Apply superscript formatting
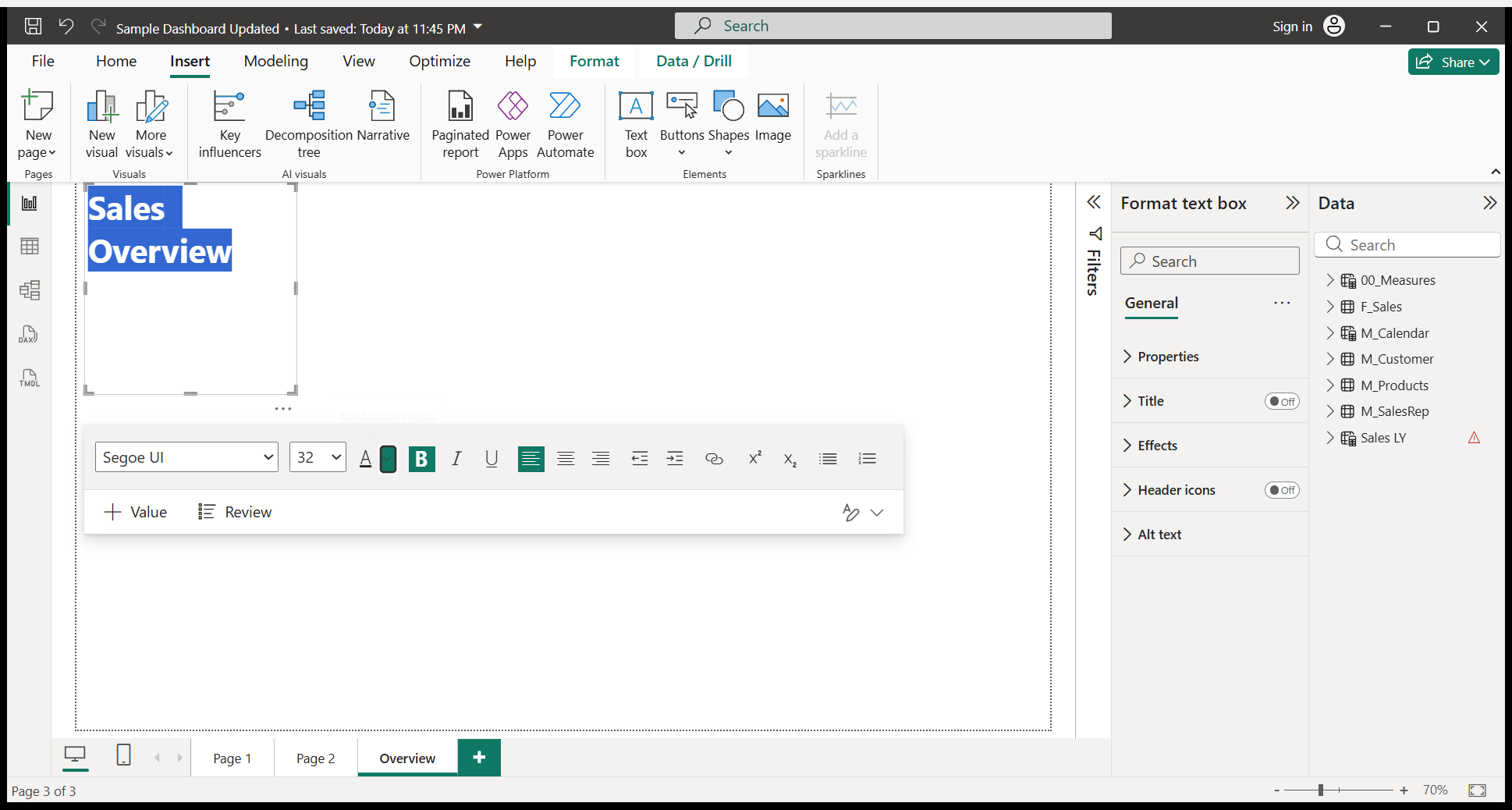Viewport: 1512px width, 810px height. (754, 459)
